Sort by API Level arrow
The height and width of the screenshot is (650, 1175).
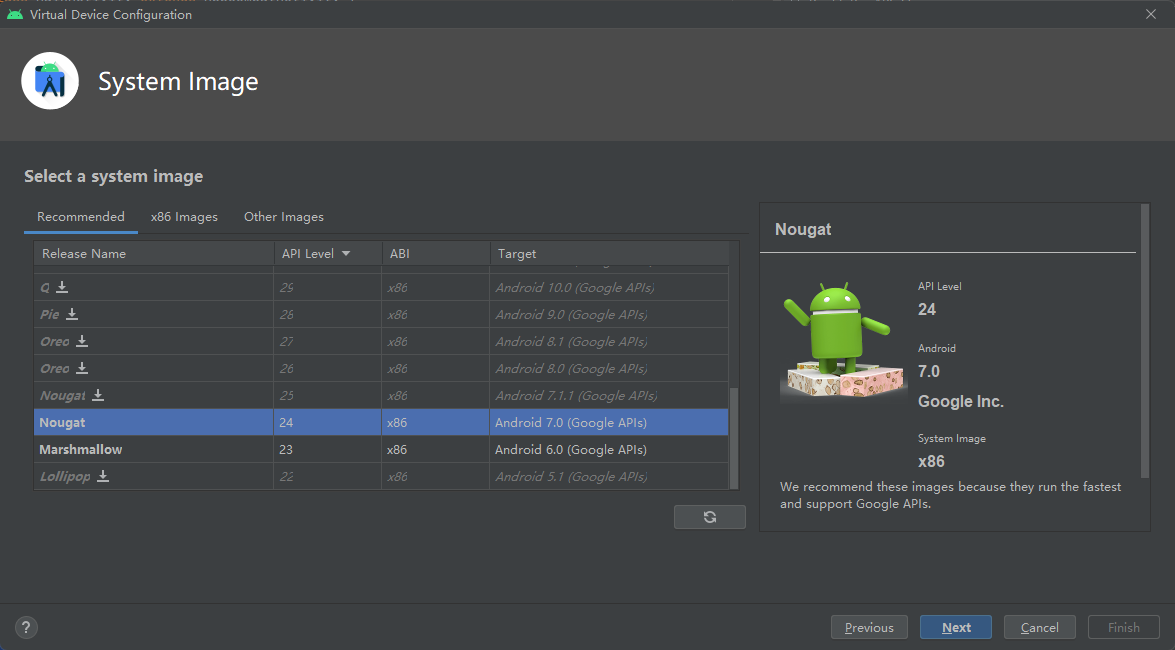346,253
